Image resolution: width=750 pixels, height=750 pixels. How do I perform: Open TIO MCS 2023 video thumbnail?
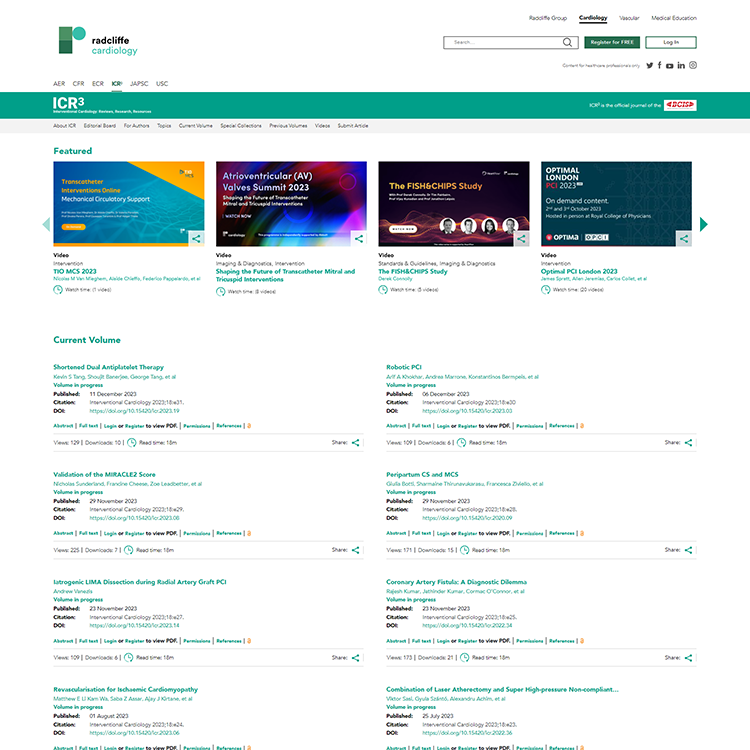coord(129,204)
